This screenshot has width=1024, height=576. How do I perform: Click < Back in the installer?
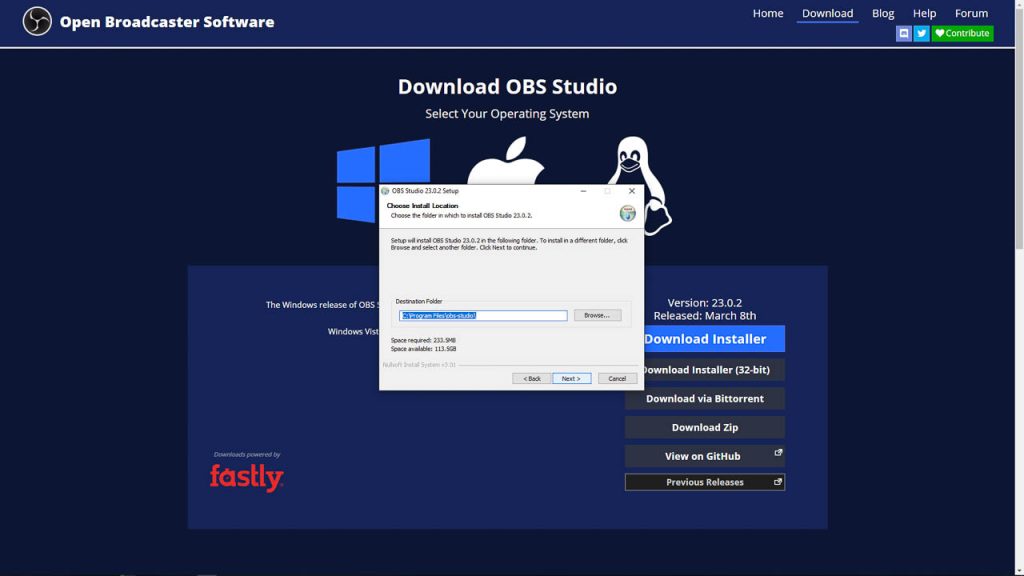click(532, 378)
